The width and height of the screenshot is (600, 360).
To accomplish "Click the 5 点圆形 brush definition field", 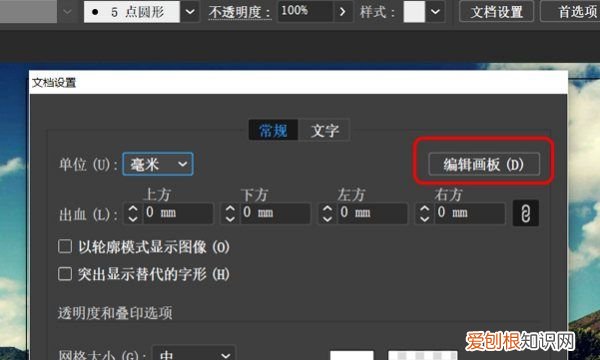I will click(132, 12).
